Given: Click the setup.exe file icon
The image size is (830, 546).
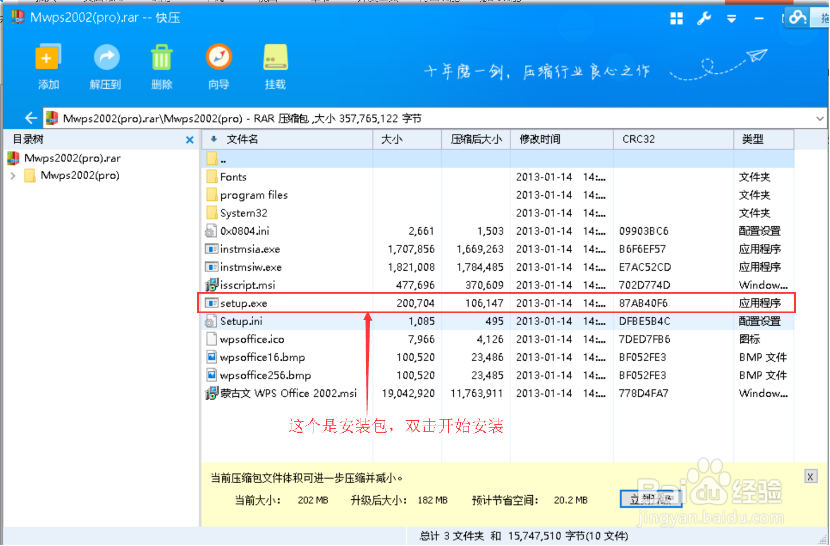Looking at the screenshot, I should coord(212,303).
